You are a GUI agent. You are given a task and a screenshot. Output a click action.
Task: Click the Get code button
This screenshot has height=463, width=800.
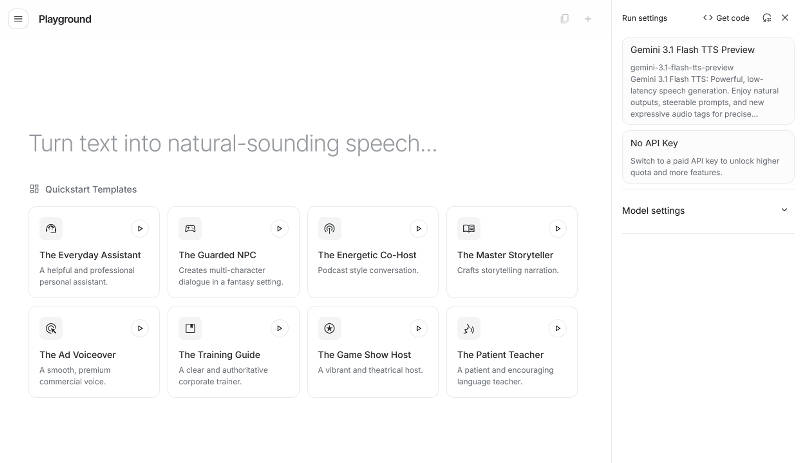pos(726,18)
